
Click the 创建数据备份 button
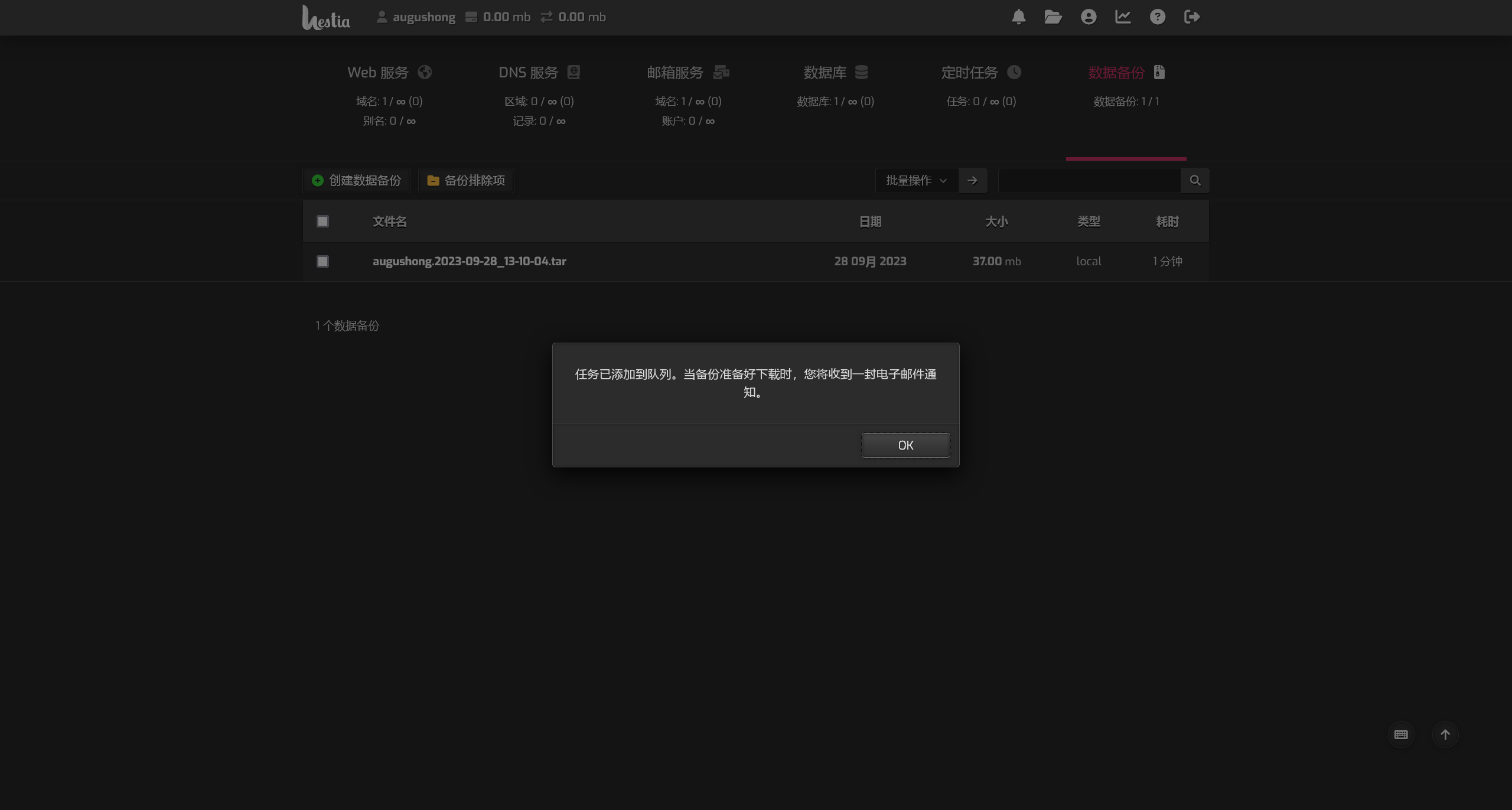[x=356, y=181]
